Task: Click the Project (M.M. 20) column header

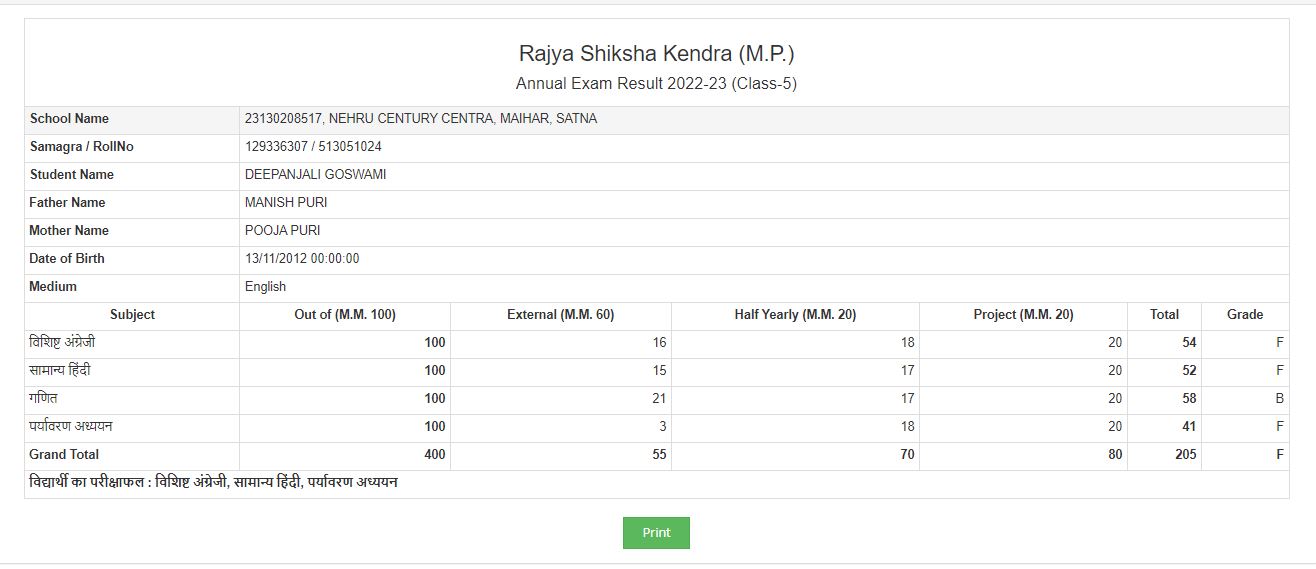Action: click(x=1023, y=315)
